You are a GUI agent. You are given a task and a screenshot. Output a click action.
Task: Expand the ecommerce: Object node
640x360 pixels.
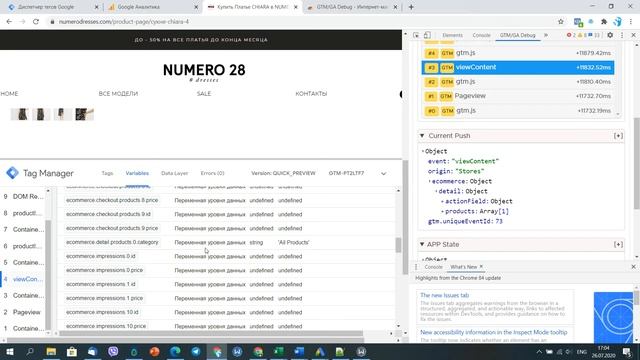(x=461, y=181)
